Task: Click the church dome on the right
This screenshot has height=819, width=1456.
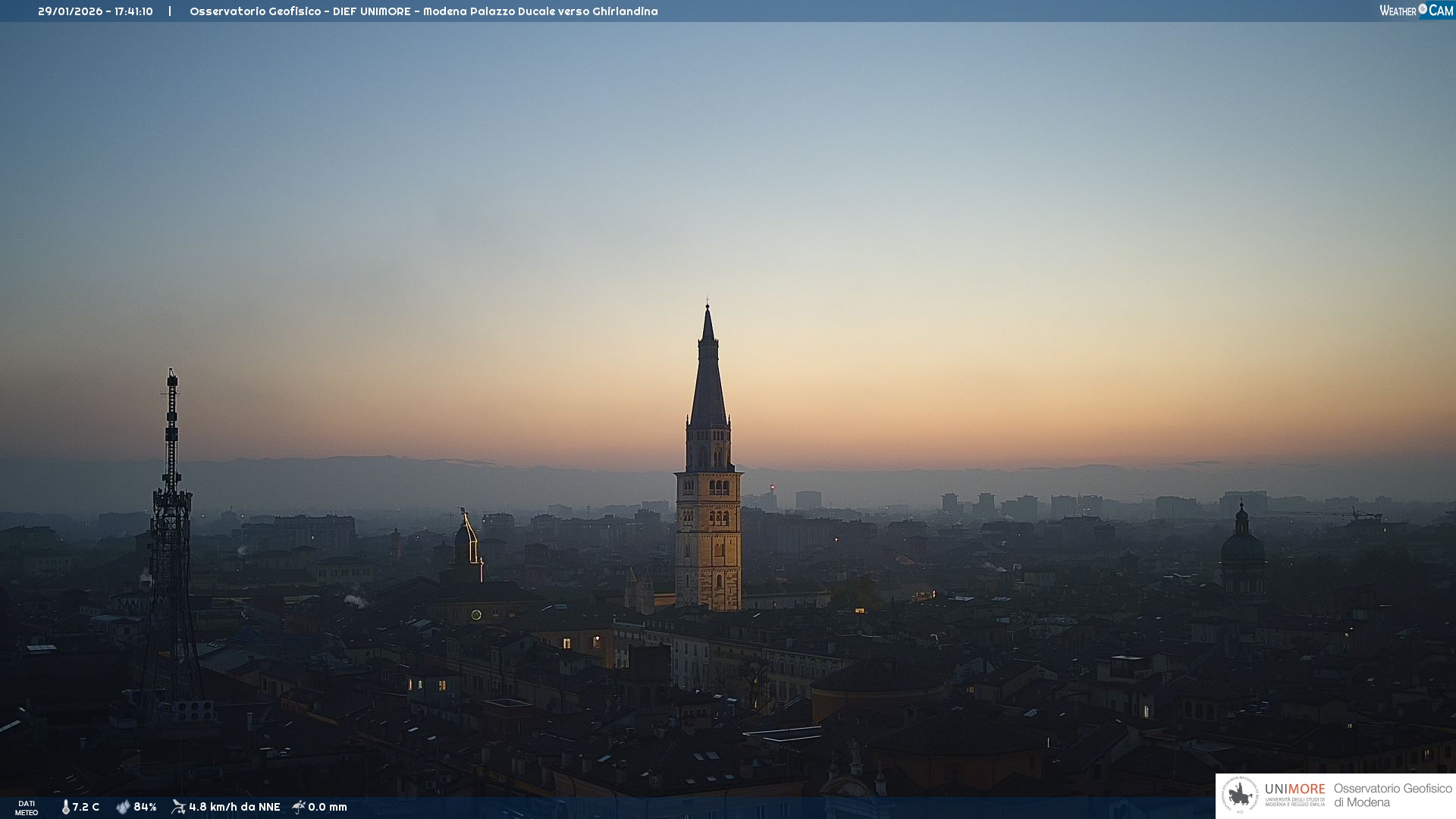Action: click(x=1242, y=546)
